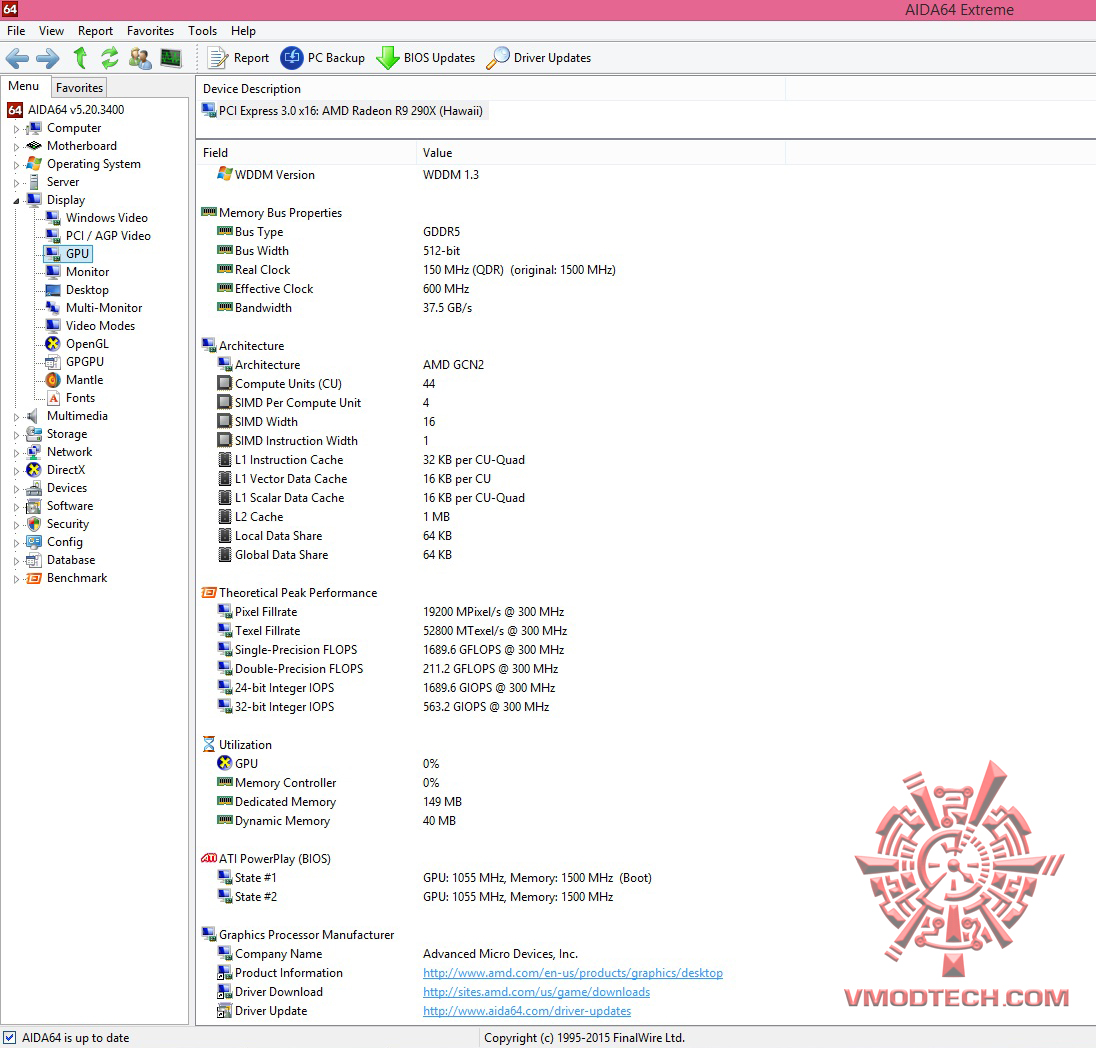1096x1048 pixels.
Task: Select the PCI Express Radeon R9 290X device
Action: [343, 110]
